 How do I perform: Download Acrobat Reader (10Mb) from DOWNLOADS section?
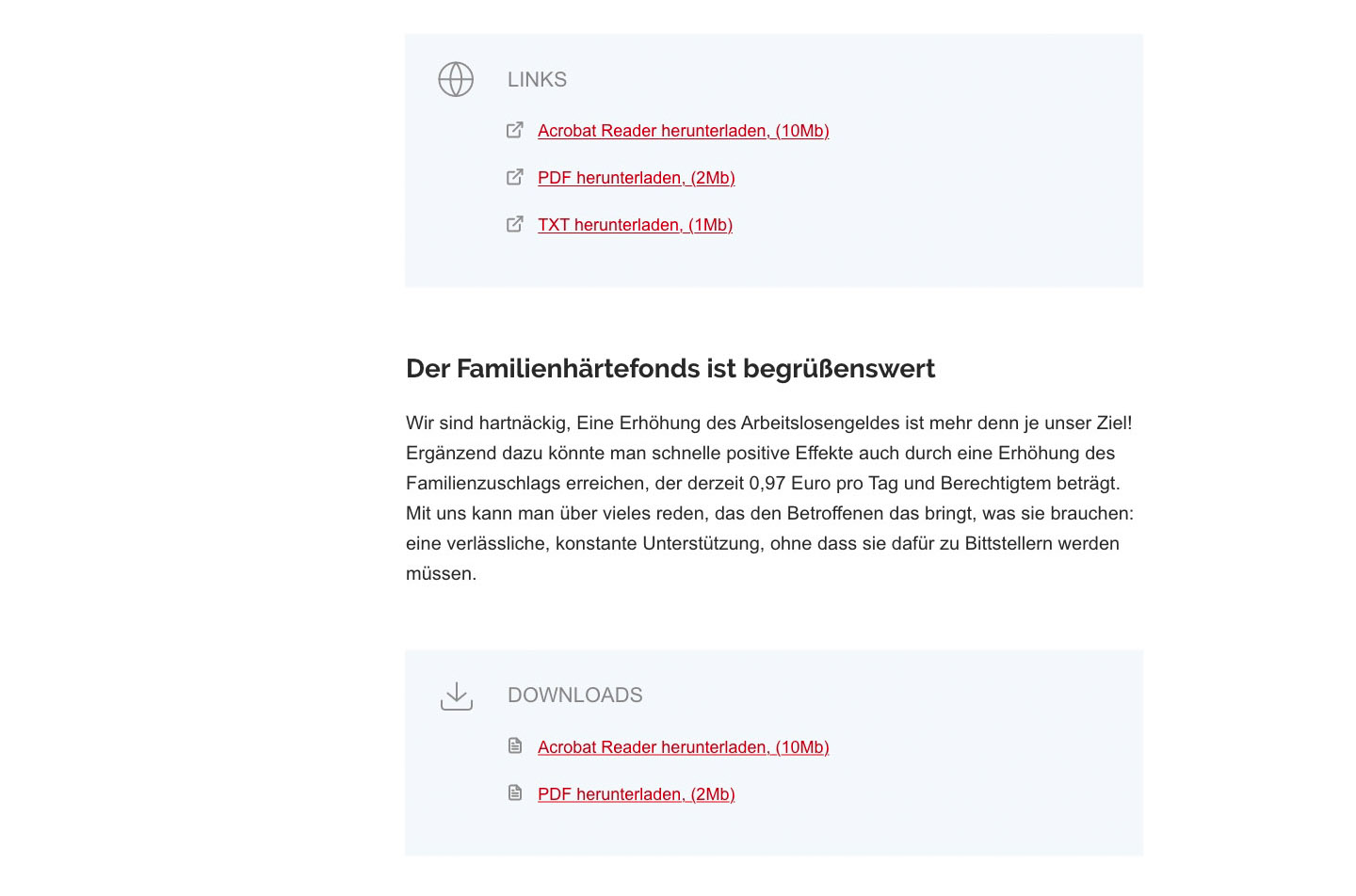(683, 747)
